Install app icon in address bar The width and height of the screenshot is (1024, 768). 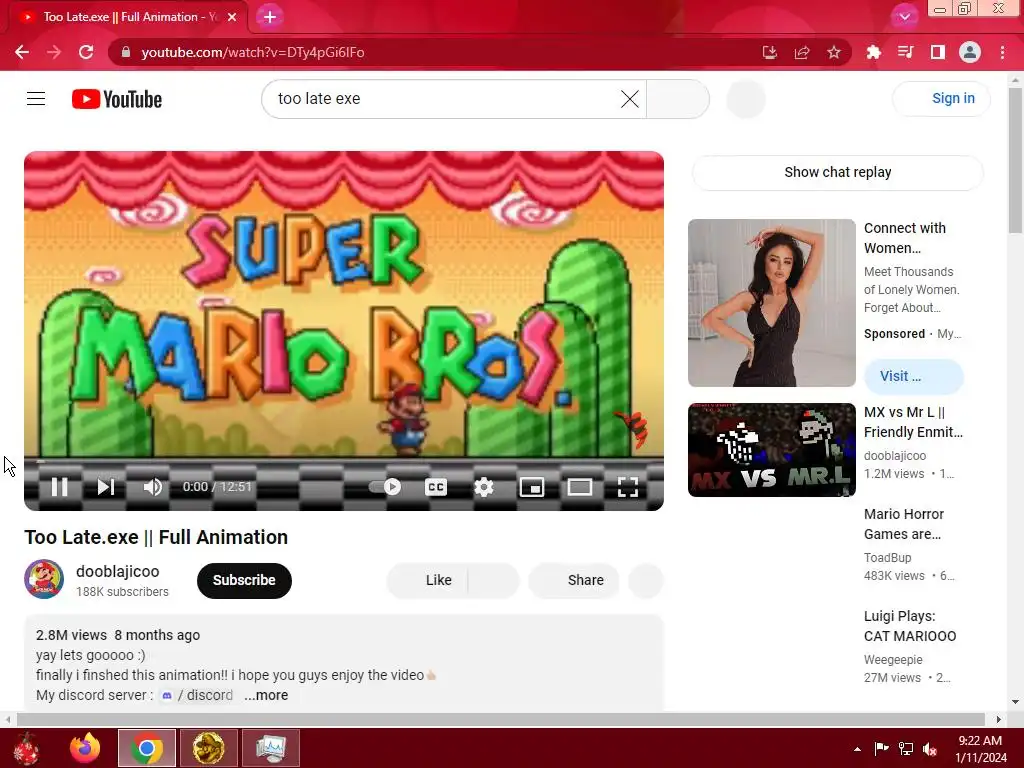pos(769,52)
